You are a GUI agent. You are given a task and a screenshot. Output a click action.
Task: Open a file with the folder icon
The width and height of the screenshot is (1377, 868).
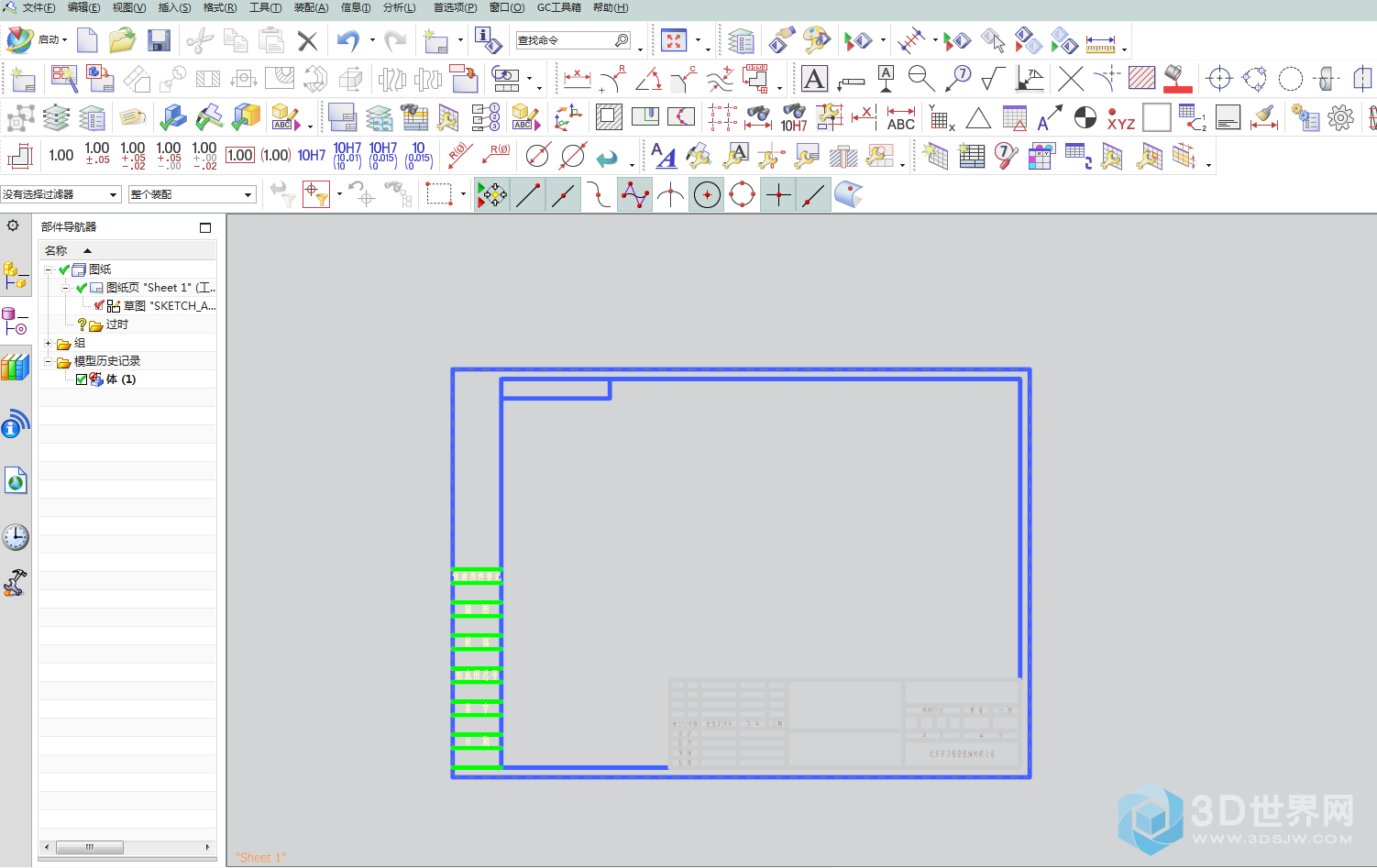pos(123,40)
